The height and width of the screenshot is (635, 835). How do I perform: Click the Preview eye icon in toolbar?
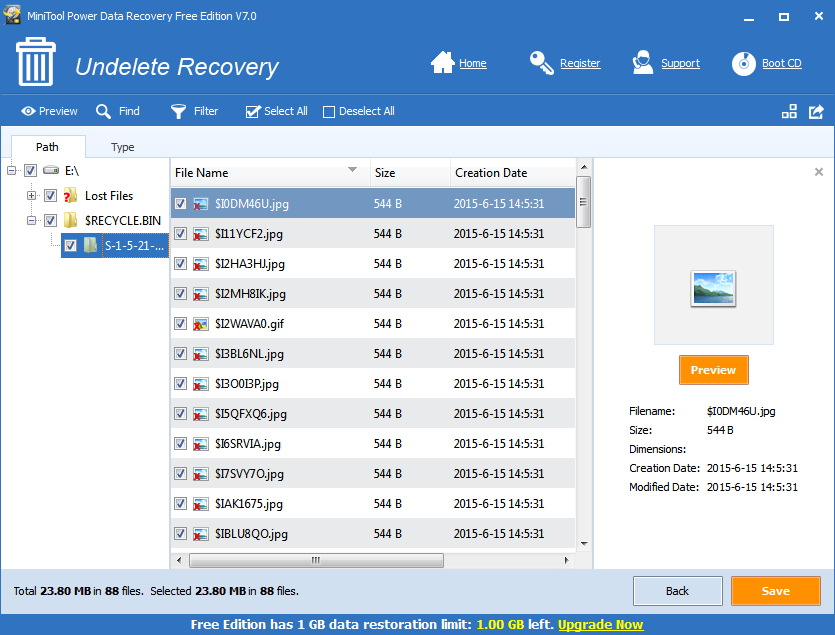tap(28, 111)
